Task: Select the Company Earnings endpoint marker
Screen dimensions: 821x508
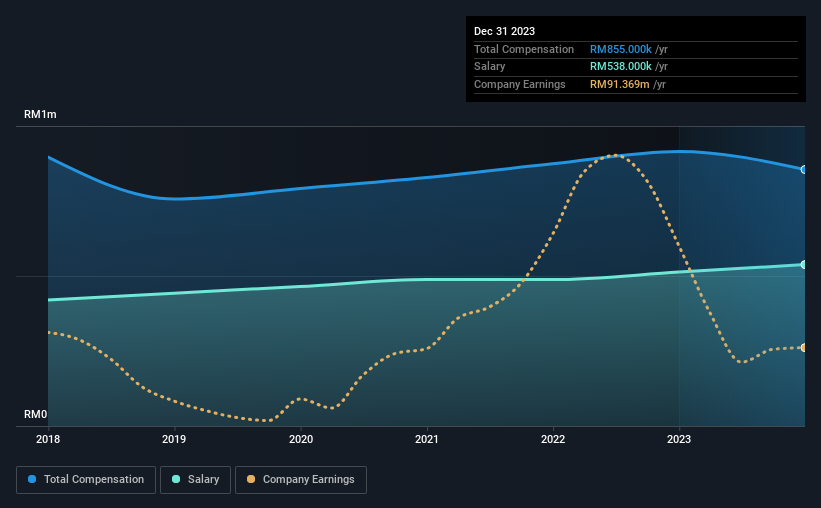Action: (x=804, y=348)
